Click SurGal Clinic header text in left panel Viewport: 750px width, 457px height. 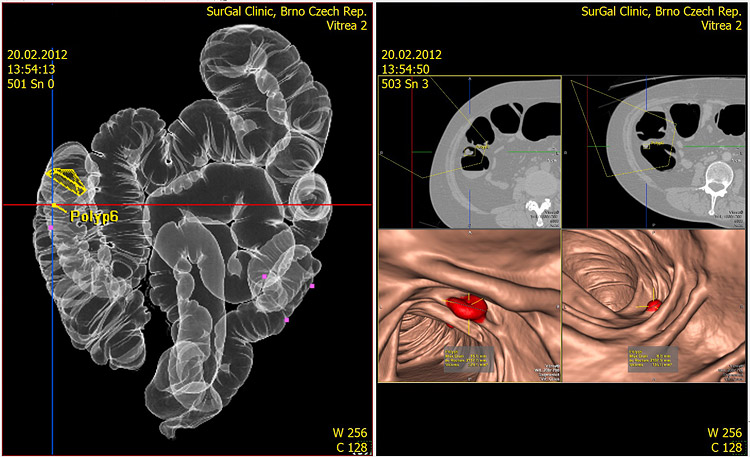282,12
